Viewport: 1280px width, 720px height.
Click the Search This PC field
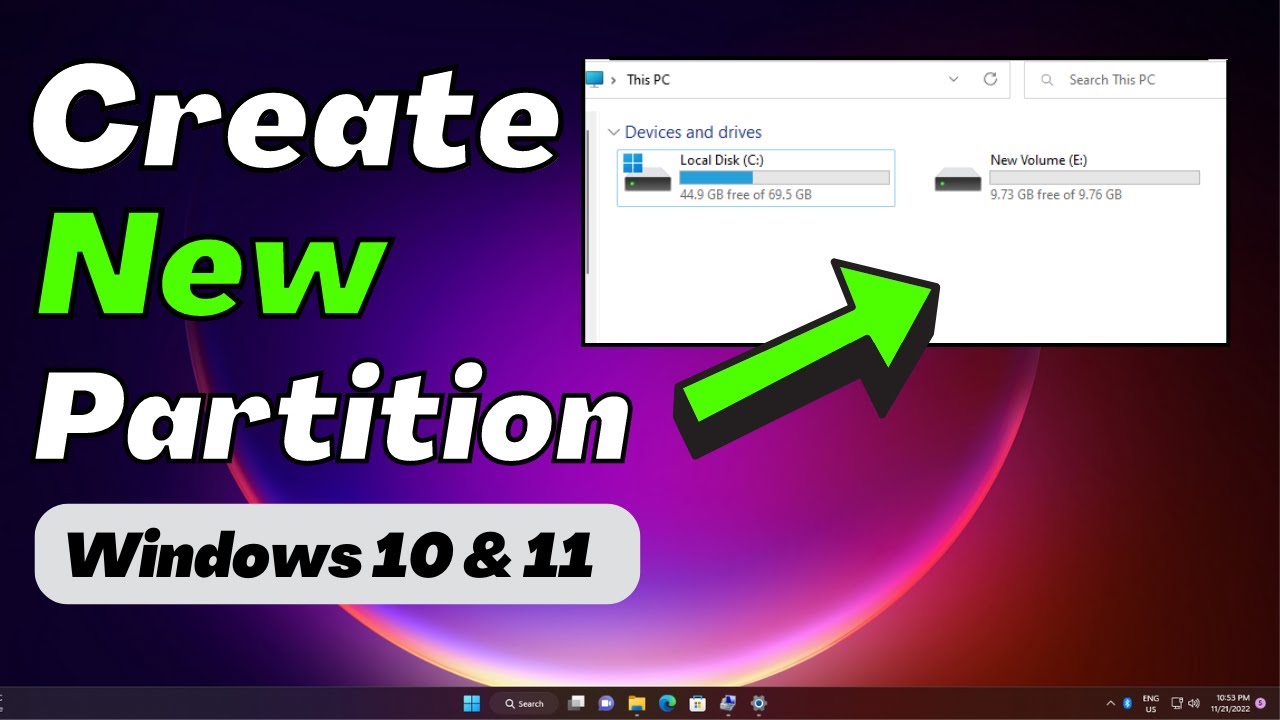tap(1126, 80)
